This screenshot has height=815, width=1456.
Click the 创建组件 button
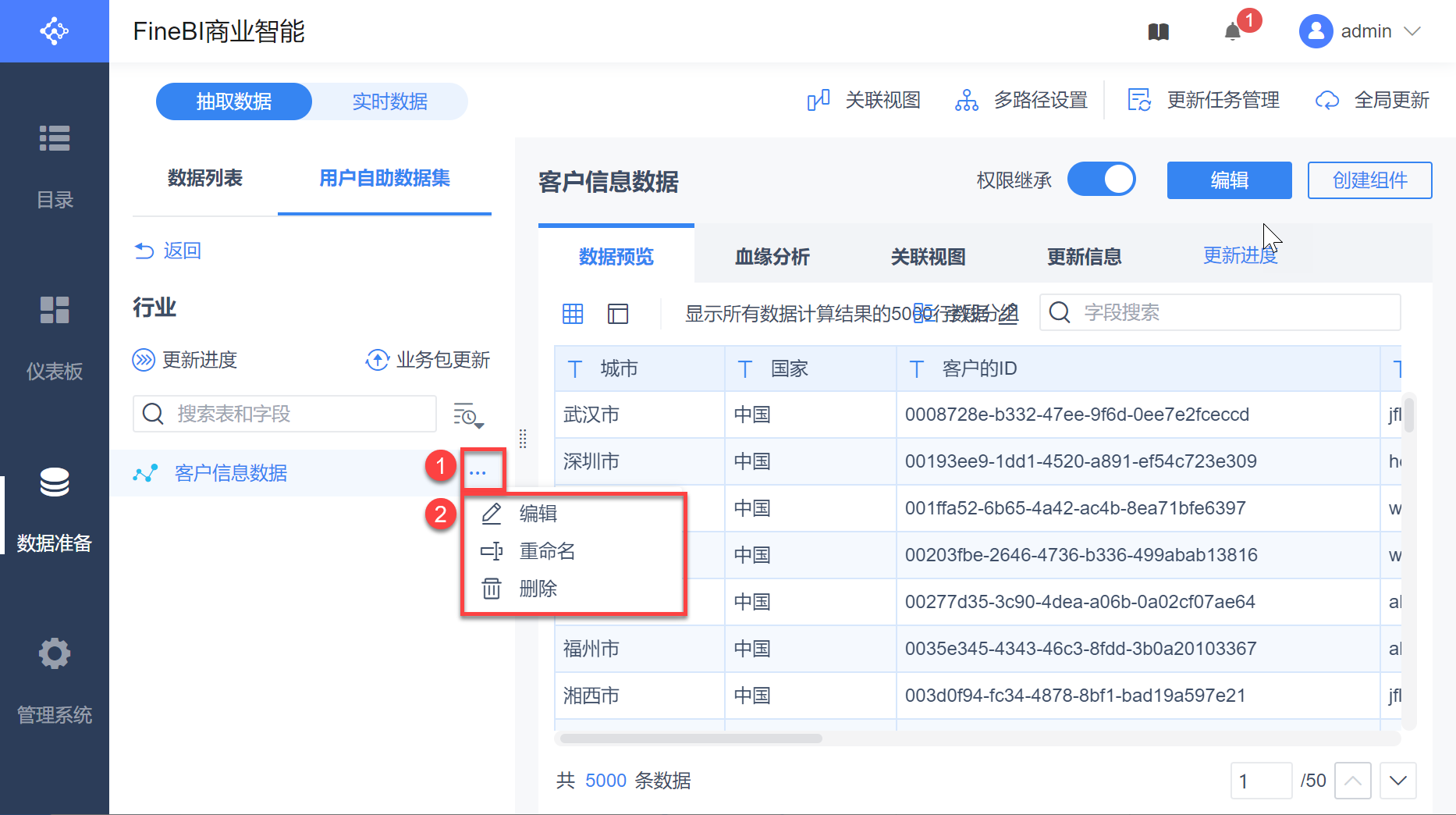[1370, 180]
